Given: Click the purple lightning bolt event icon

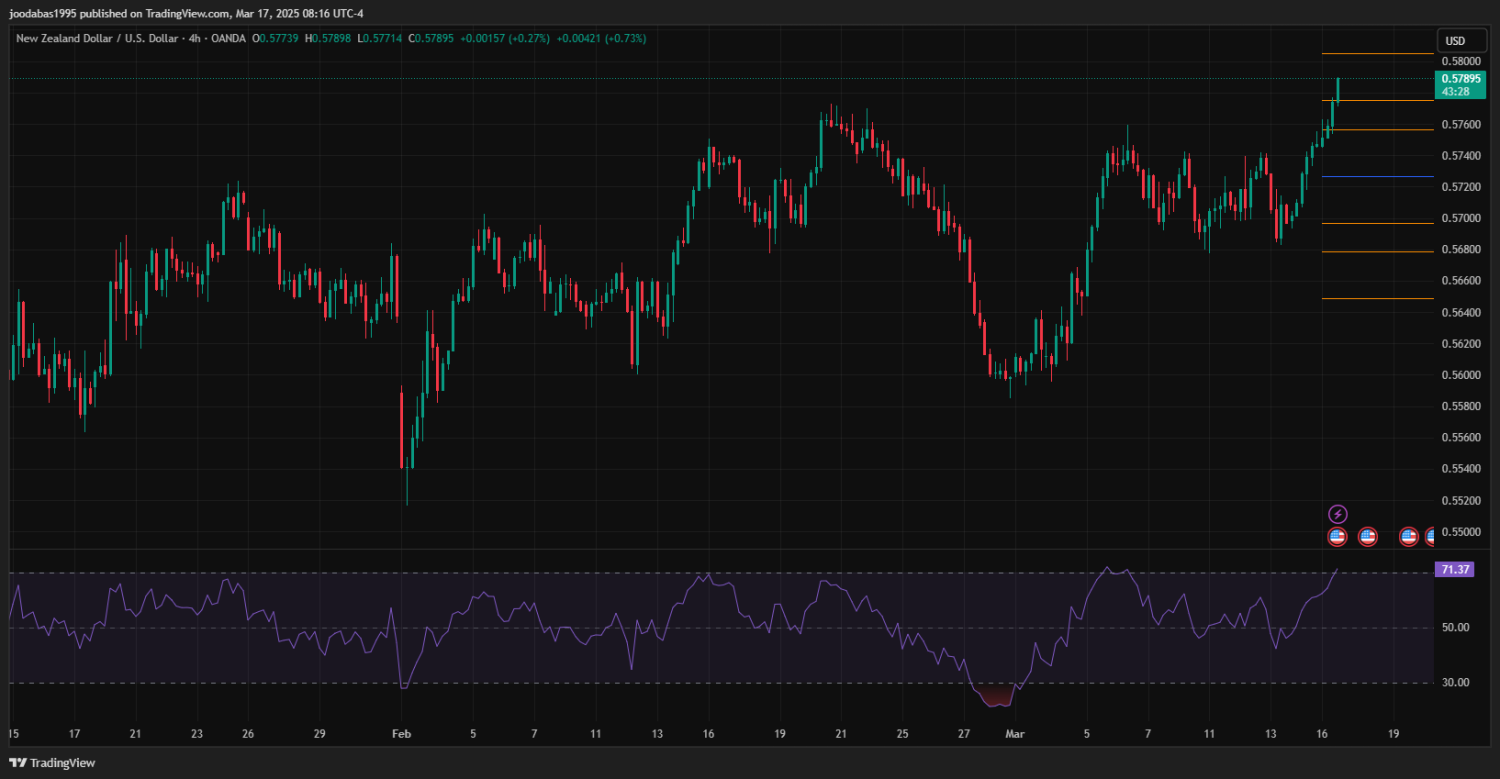Looking at the screenshot, I should (x=1337, y=514).
